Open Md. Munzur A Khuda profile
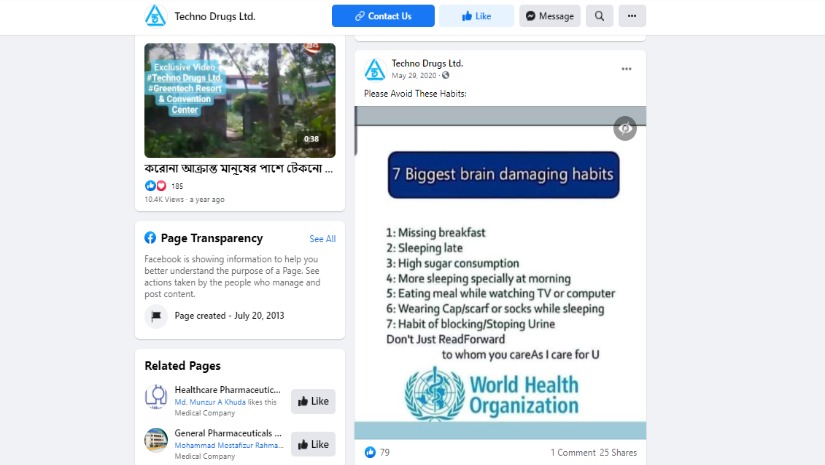The width and height of the screenshot is (825, 465). tap(210, 402)
